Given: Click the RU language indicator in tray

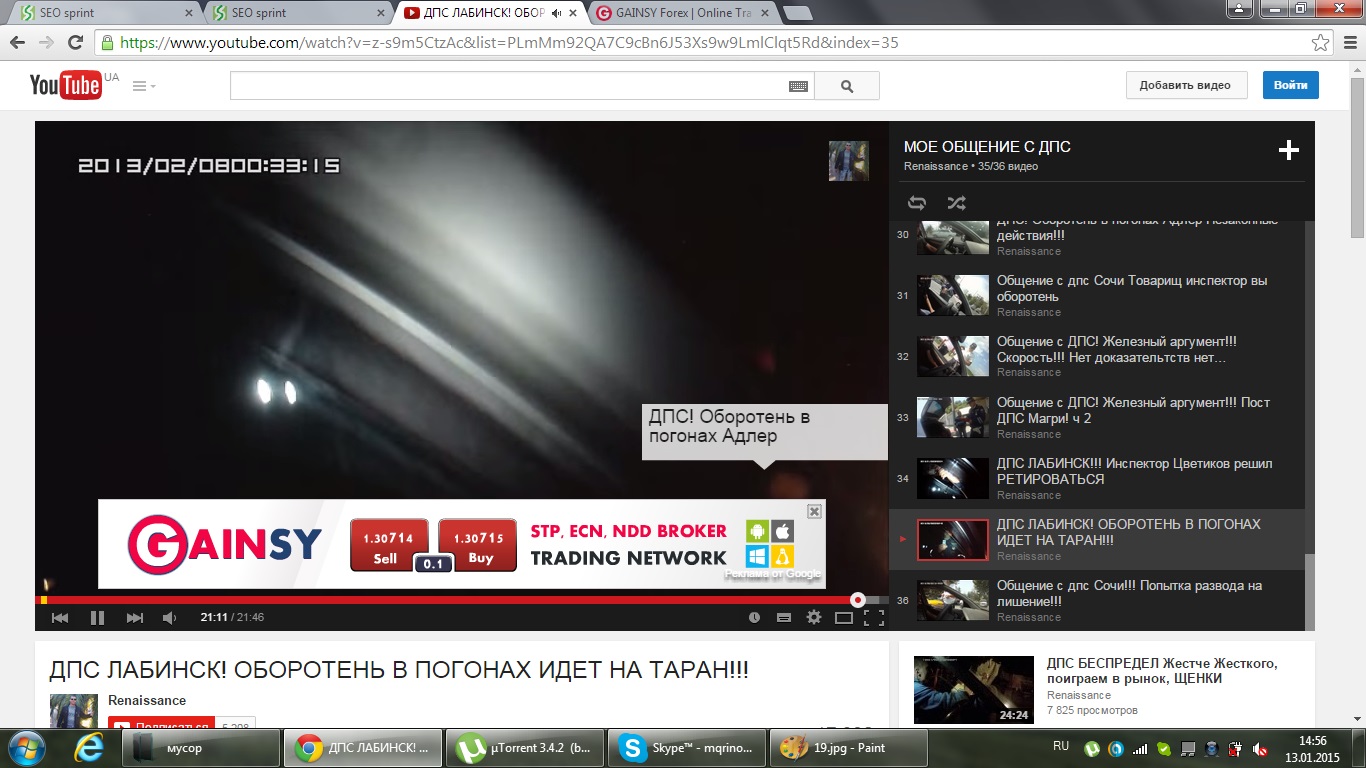Looking at the screenshot, I should click(x=1061, y=746).
